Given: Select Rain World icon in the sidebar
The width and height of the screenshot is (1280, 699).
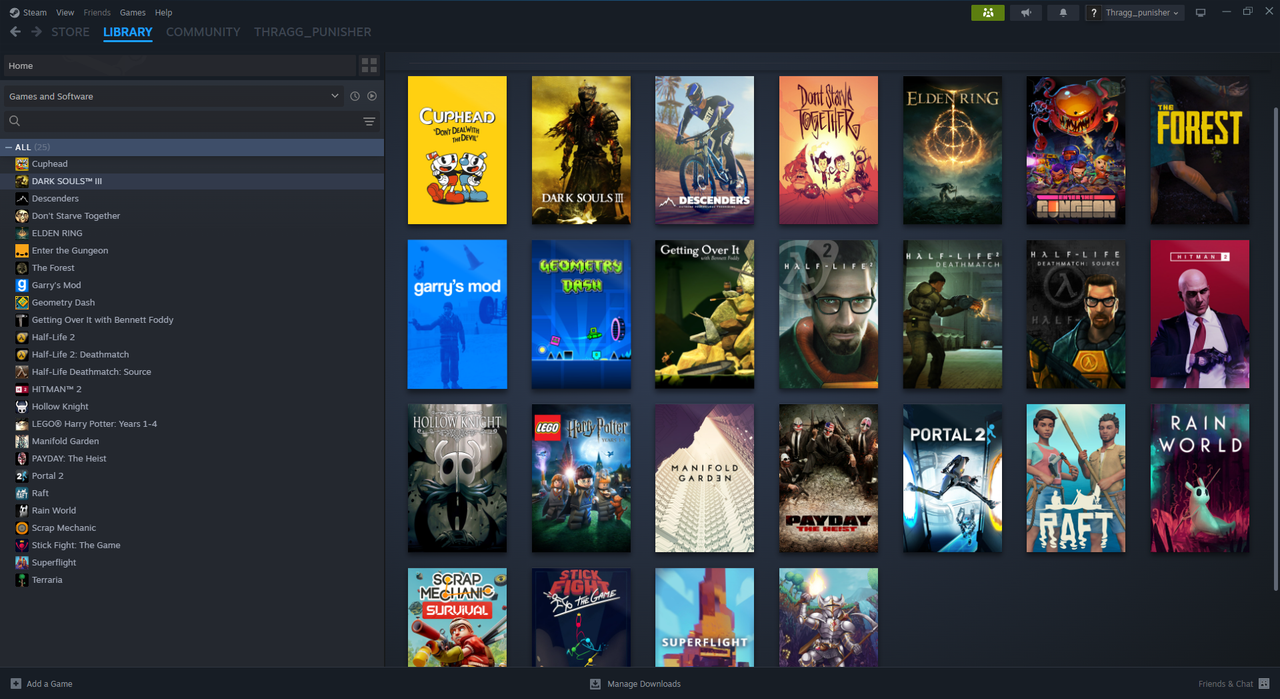Looking at the screenshot, I should [x=22, y=510].
